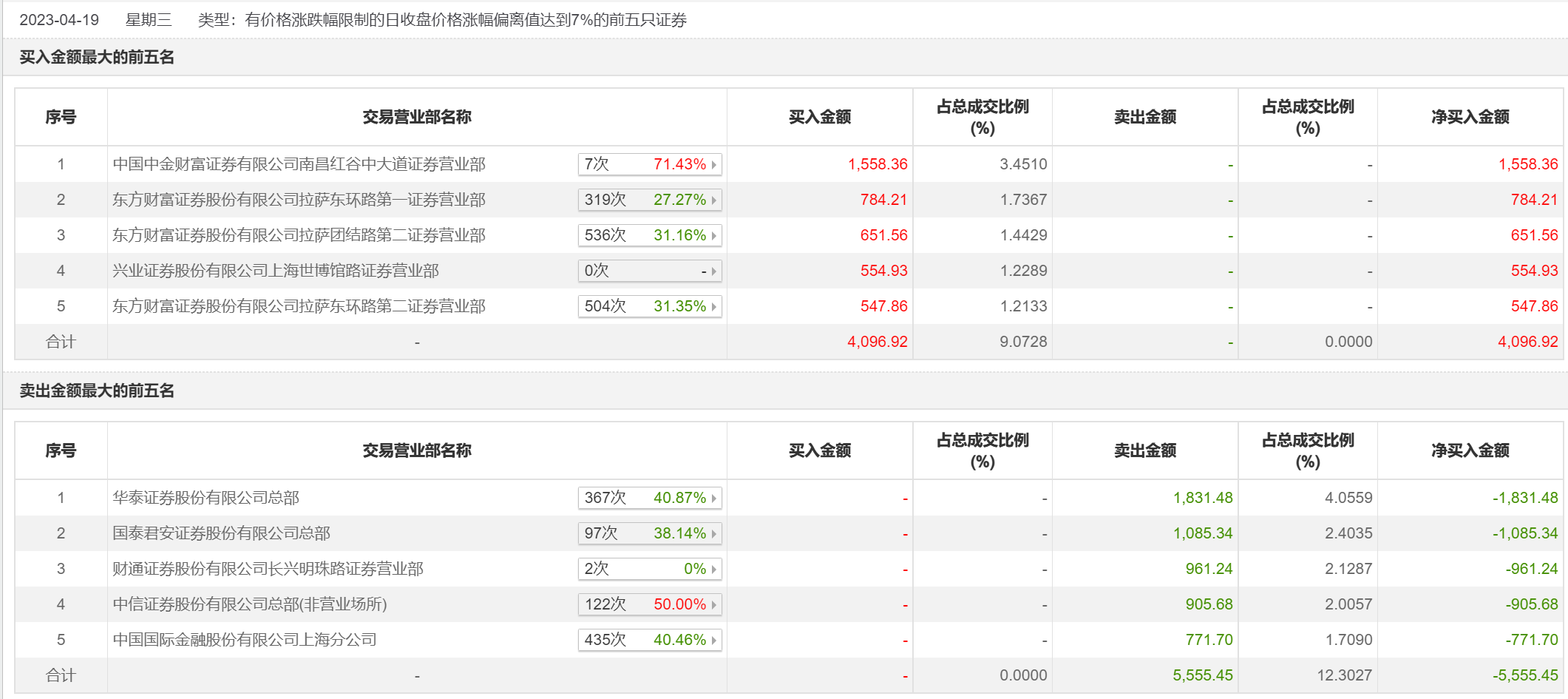The image size is (1568, 699).
Task: Click 交易营业部名称 header in buy table
Action: pos(417,117)
